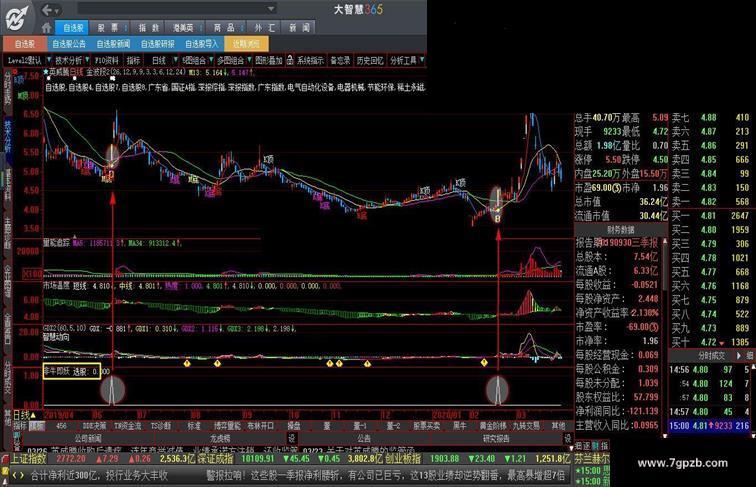The height and width of the screenshot is (487, 756).
Task: Click the arrow next to 分时成交
Action: pyautogui.click(x=739, y=356)
